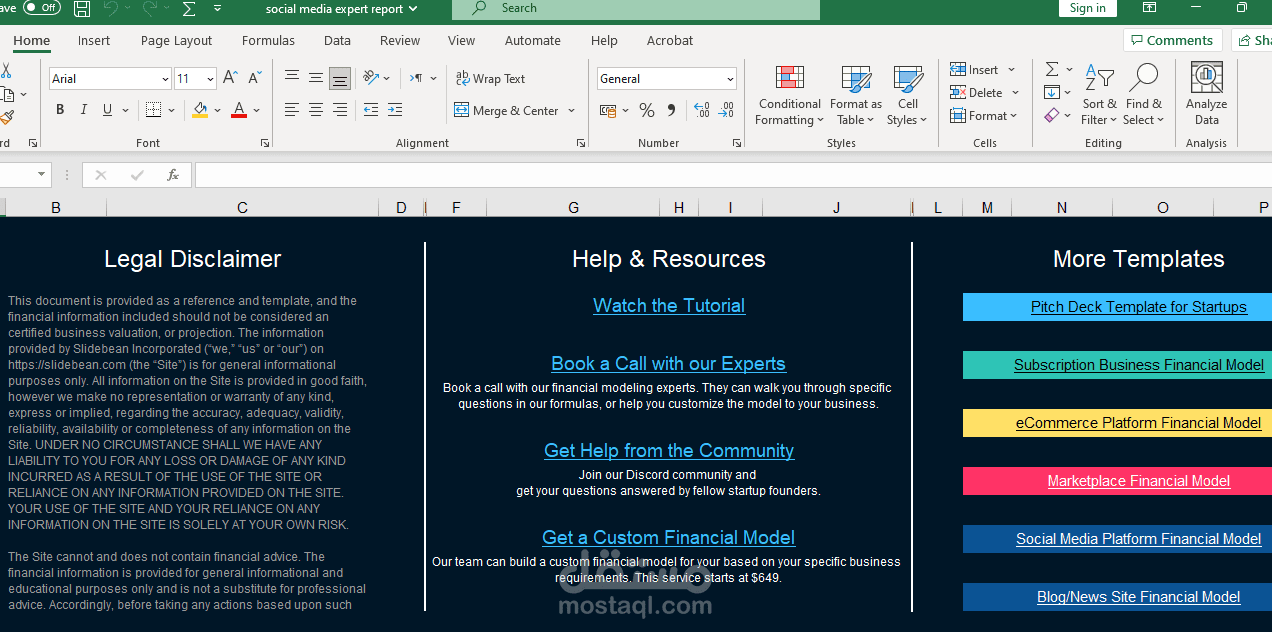The width and height of the screenshot is (1272, 632).
Task: Select the Automate tab
Action: coord(533,41)
